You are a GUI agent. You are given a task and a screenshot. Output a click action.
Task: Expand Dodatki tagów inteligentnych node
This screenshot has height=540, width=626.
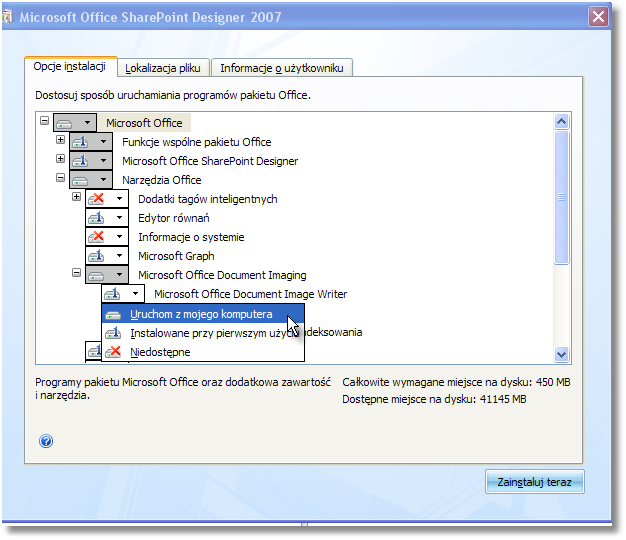coord(76,196)
